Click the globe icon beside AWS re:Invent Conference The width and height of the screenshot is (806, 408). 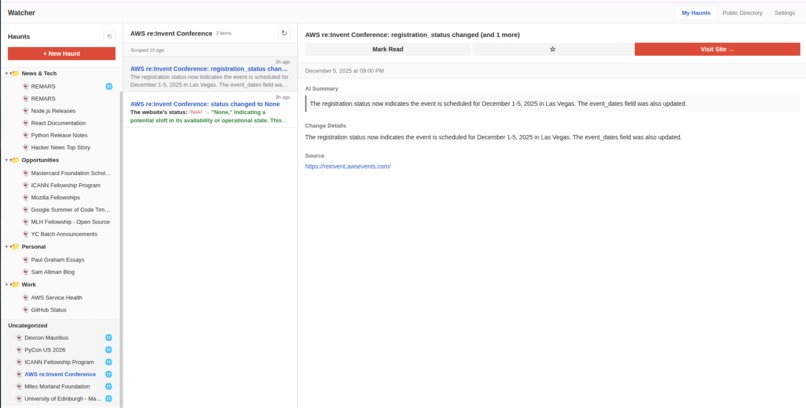coord(108,374)
